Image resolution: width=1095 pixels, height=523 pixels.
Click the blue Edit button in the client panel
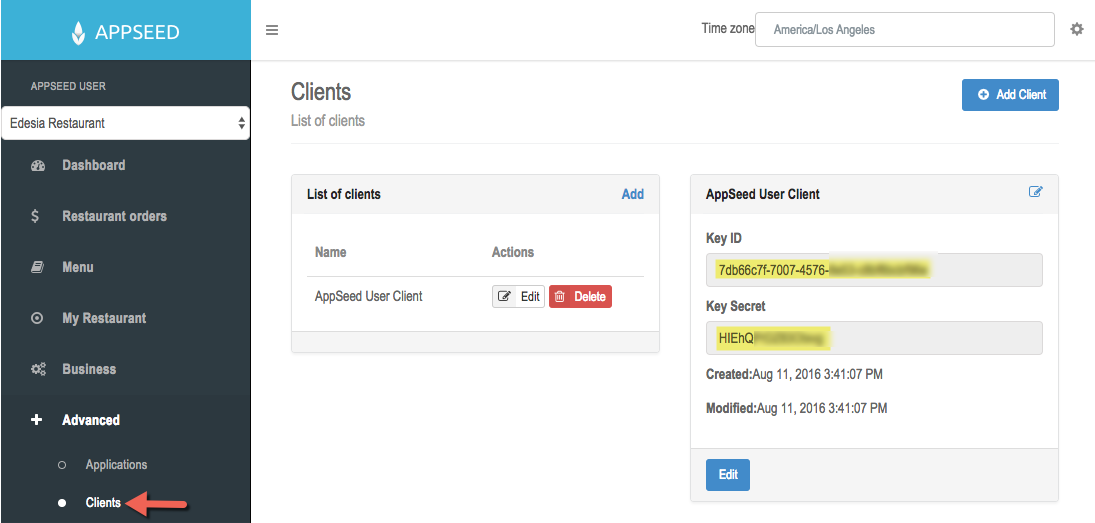[728, 475]
